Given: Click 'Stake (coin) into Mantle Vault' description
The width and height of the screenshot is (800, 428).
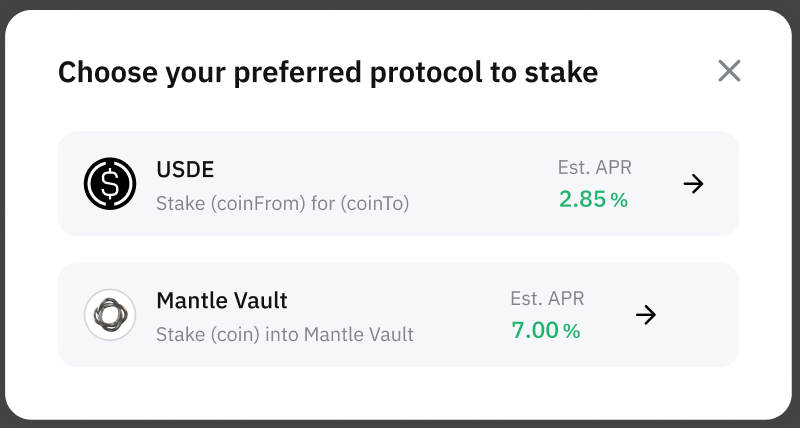Looking at the screenshot, I should [x=285, y=335].
